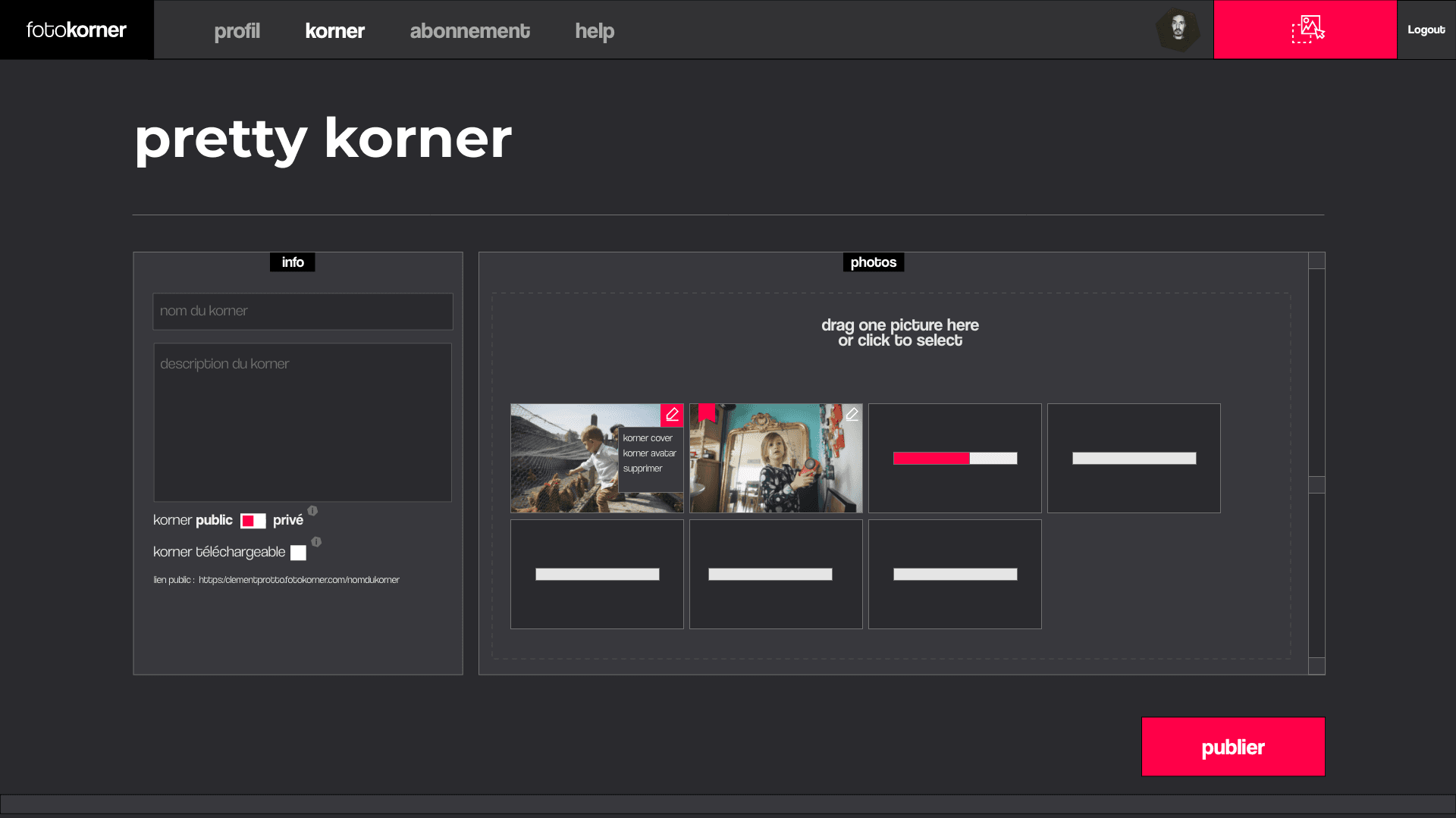Toggle korner public/privé switch

point(253,521)
